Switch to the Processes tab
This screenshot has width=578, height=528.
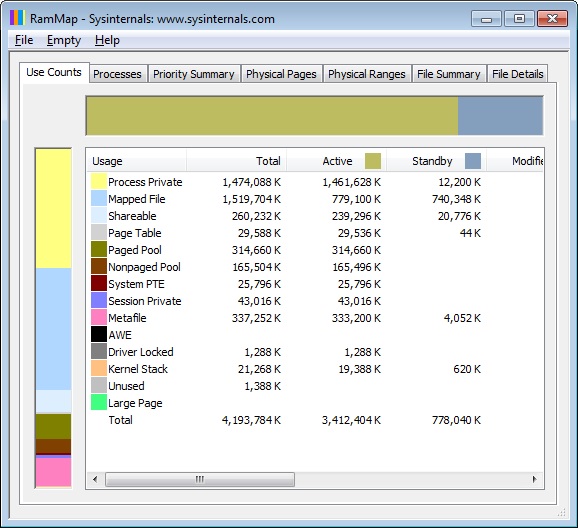(x=117, y=74)
